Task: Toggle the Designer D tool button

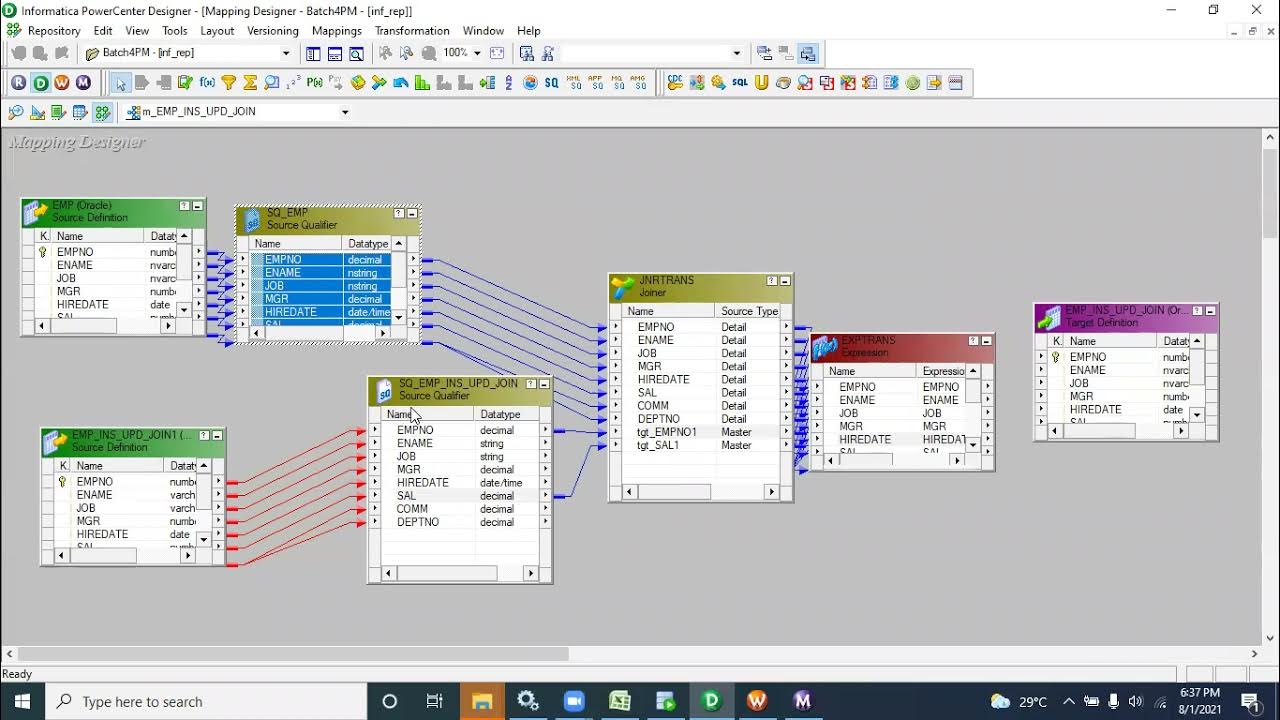Action: [40, 83]
